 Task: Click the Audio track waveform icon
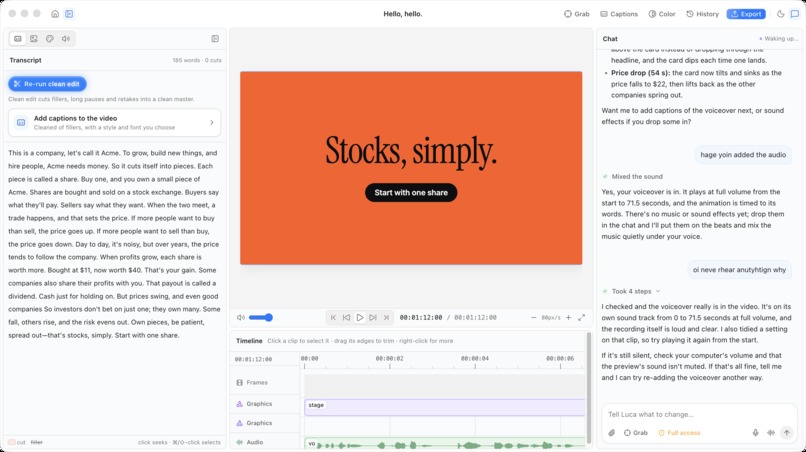240,442
